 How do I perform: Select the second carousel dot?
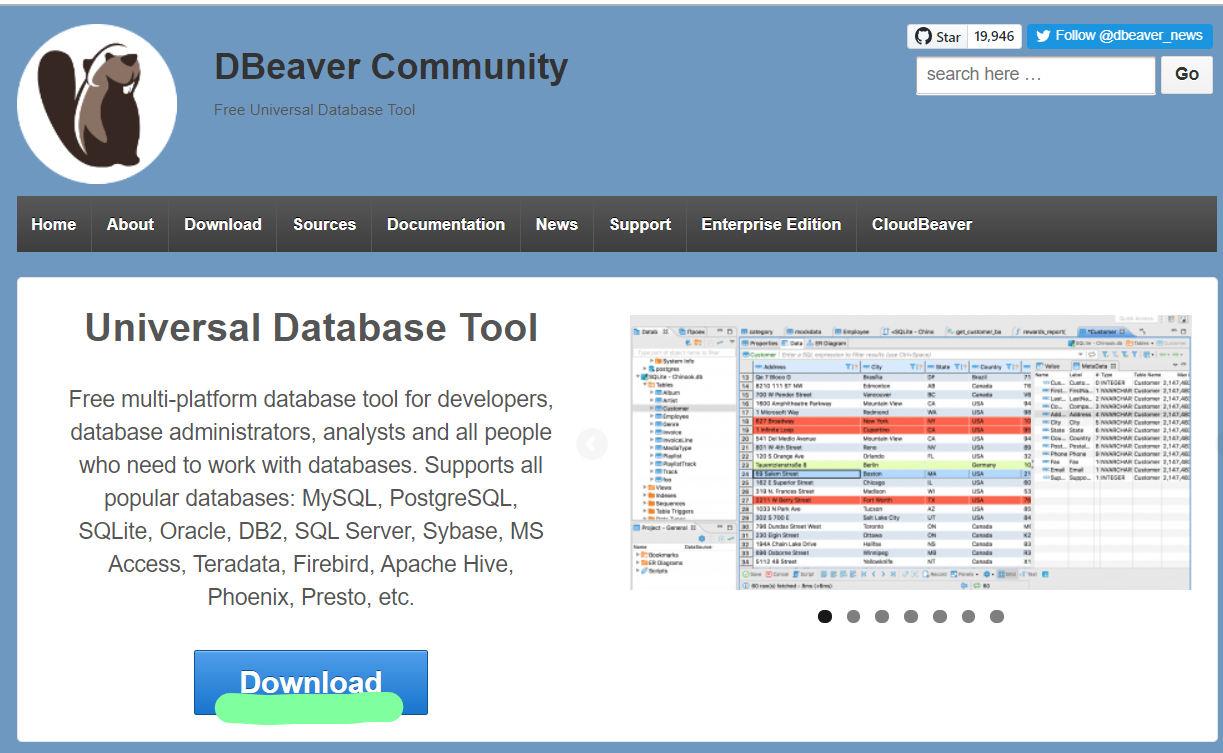coord(853,616)
